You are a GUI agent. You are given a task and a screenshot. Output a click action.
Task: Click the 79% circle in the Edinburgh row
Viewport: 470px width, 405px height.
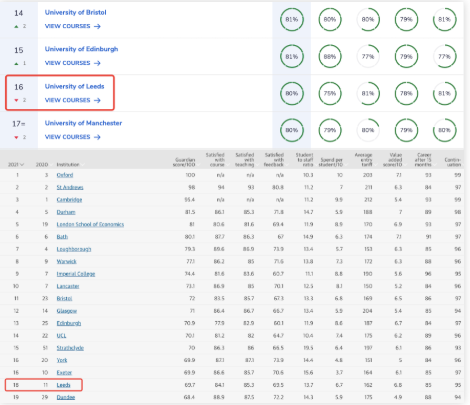pyautogui.click(x=406, y=56)
